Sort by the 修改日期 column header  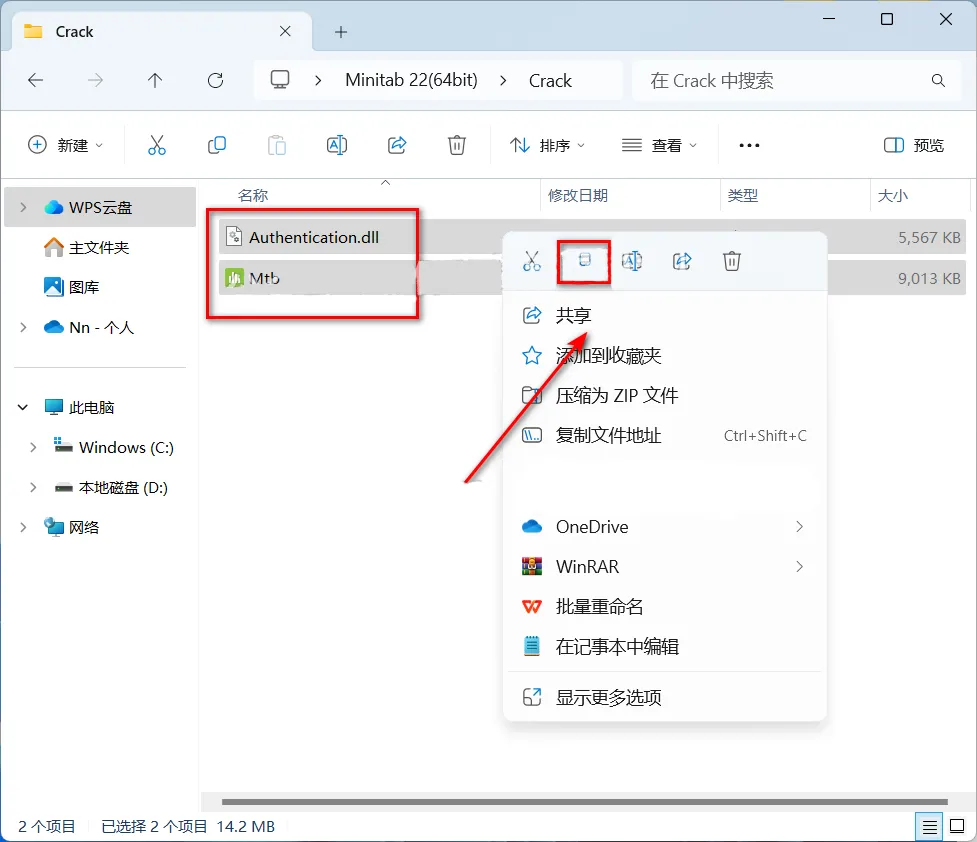click(578, 196)
